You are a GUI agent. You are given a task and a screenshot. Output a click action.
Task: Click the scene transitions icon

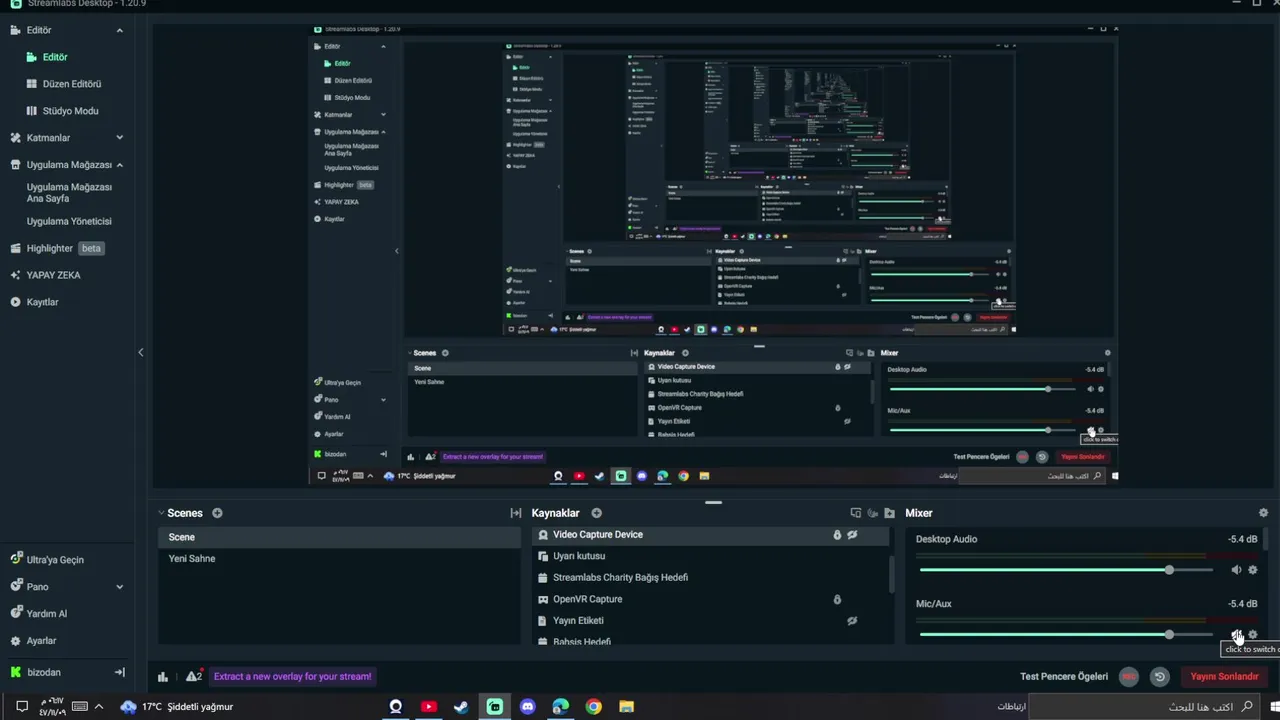click(516, 513)
